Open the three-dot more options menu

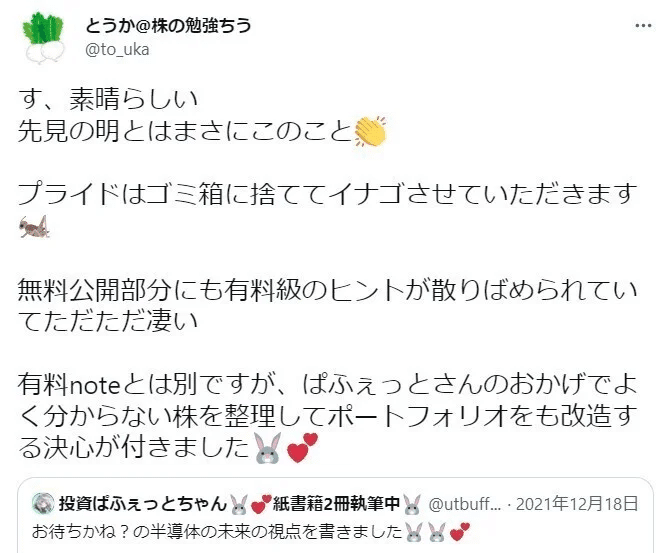(643, 26)
